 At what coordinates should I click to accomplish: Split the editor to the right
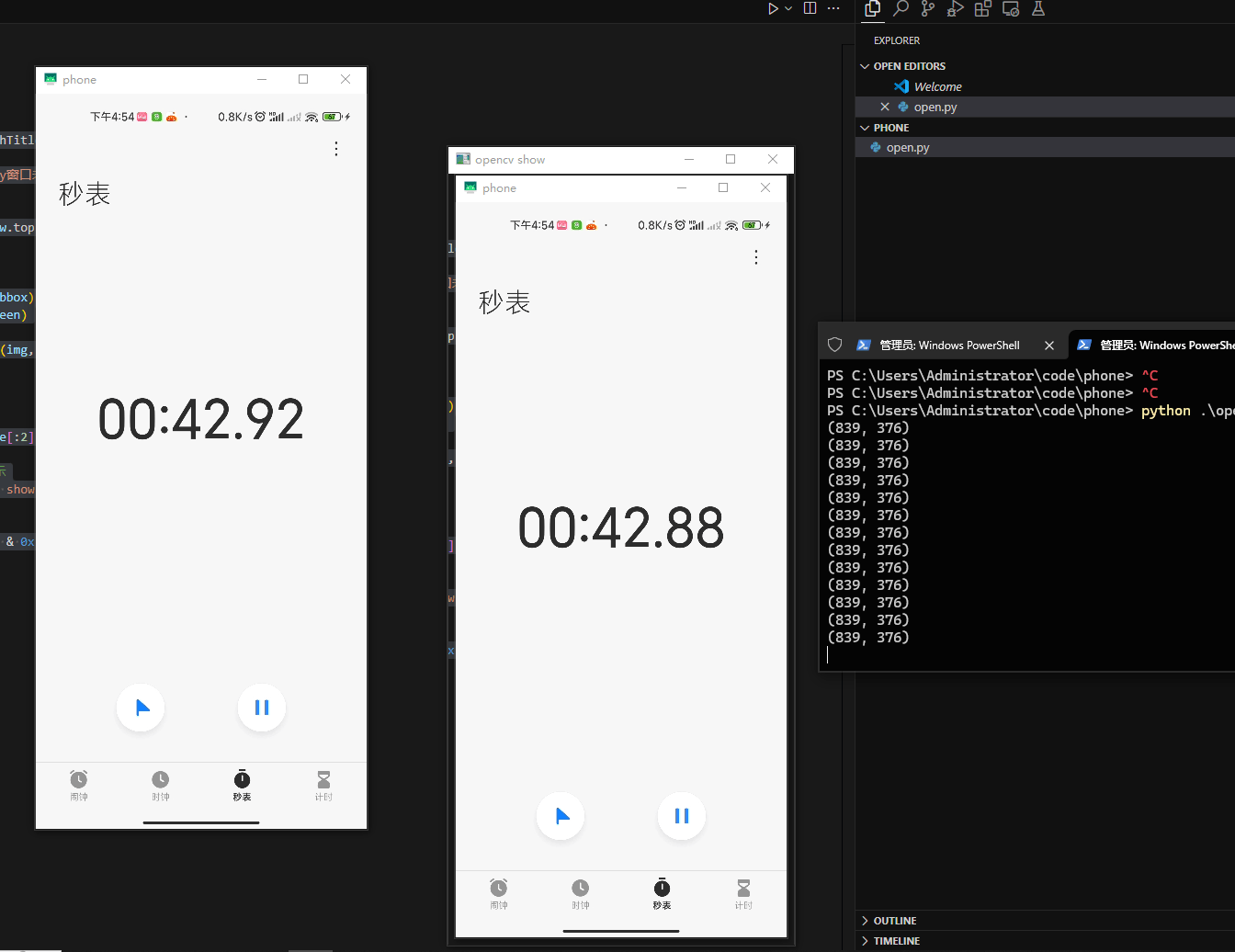tap(810, 8)
